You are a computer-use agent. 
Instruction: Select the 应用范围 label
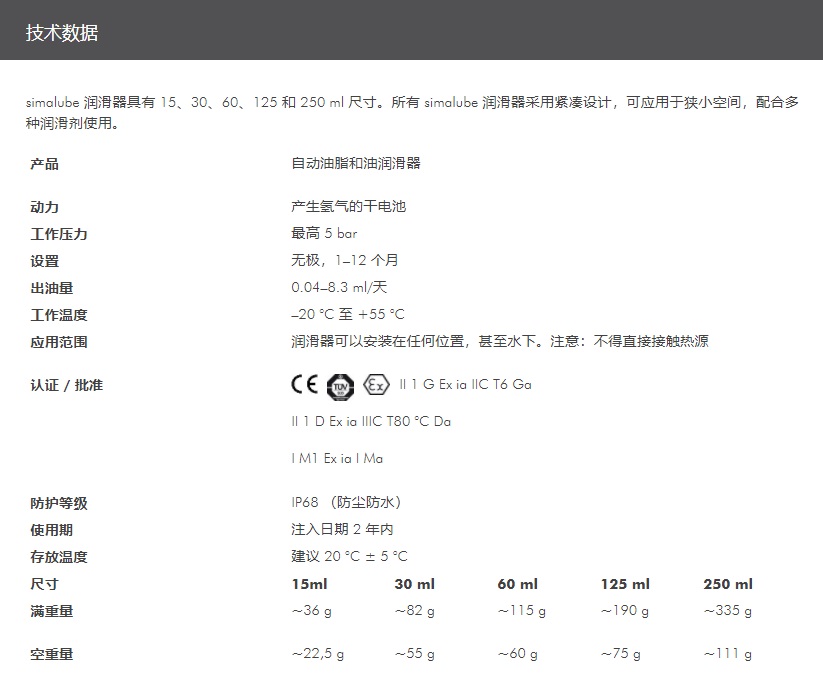click(59, 342)
